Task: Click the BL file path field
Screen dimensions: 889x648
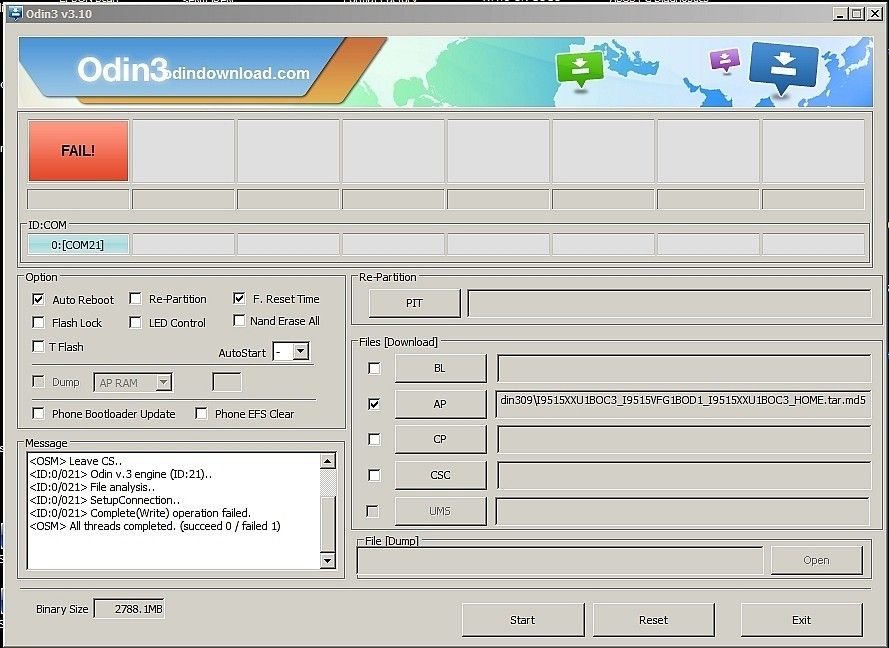Action: (x=684, y=369)
